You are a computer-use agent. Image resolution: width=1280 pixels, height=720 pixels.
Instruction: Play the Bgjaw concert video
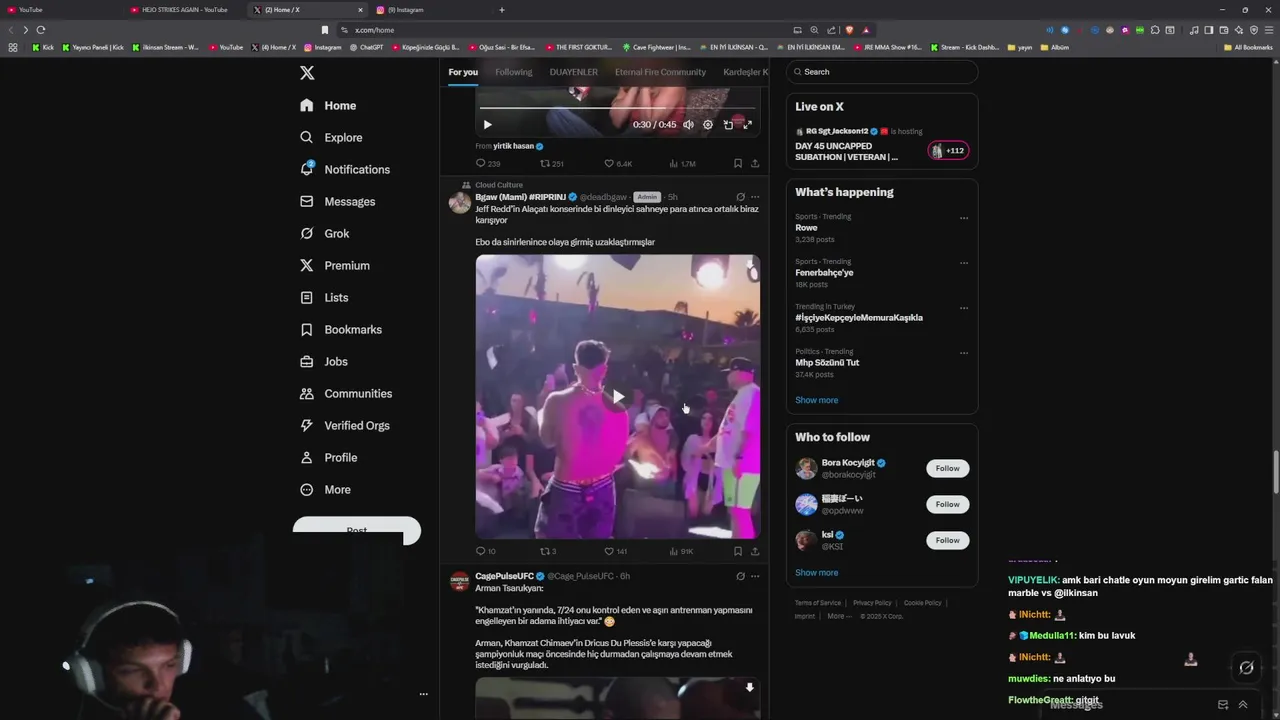(618, 397)
